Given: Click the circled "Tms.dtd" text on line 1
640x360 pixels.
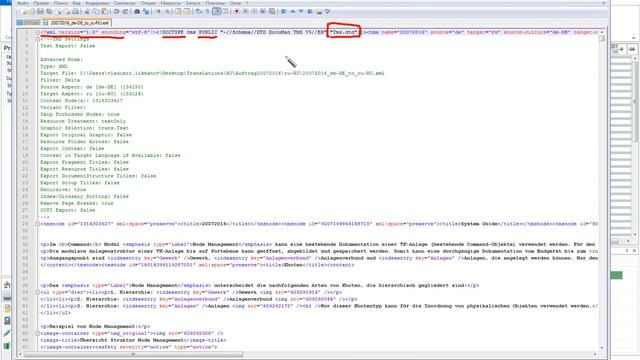Looking at the screenshot, I should click(344, 32).
